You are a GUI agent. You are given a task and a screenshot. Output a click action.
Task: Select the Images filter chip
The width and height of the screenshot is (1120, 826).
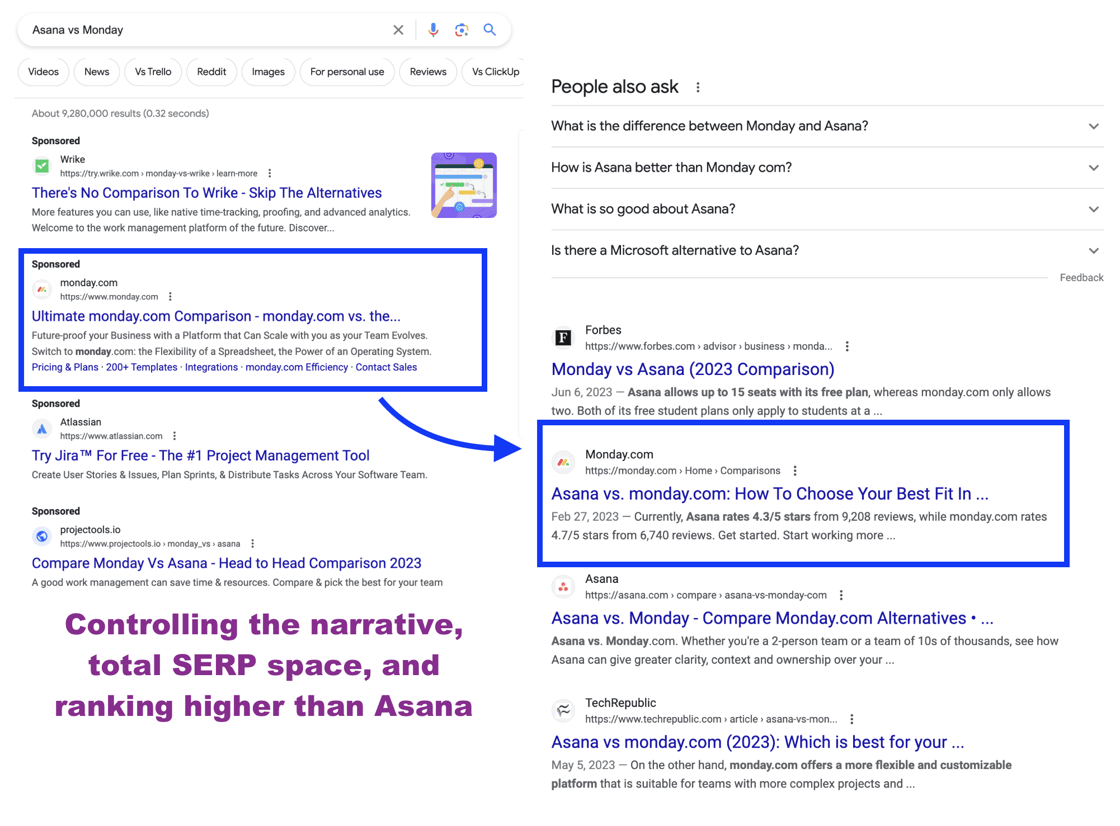click(268, 72)
